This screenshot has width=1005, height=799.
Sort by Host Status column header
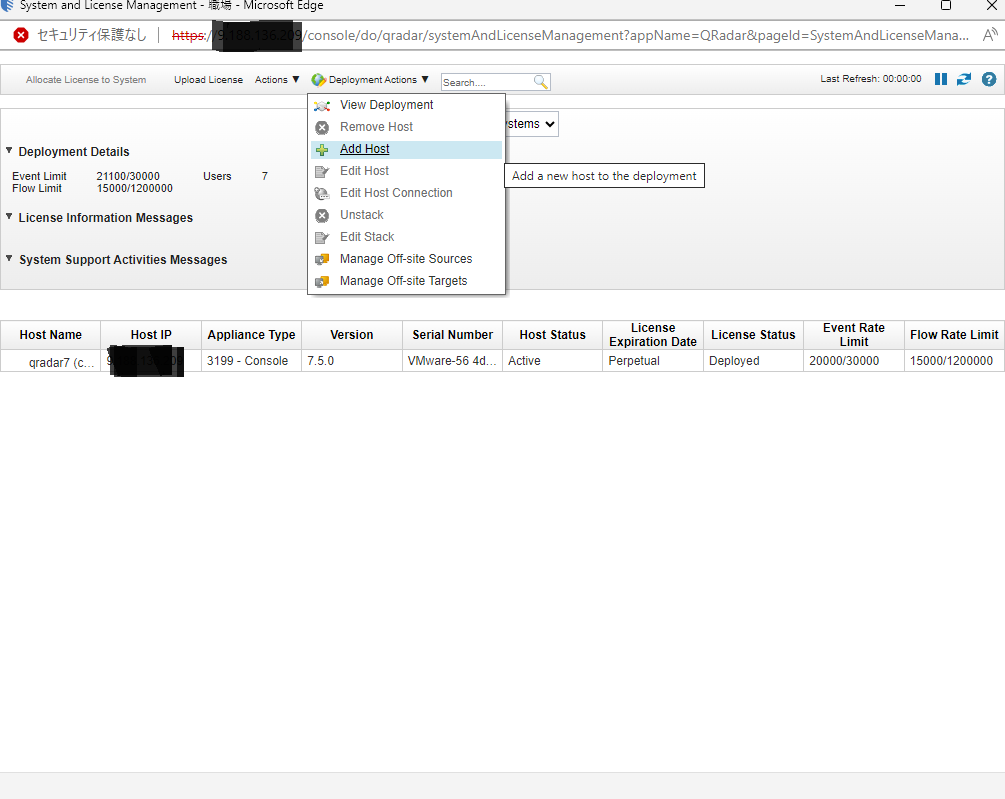[x=552, y=335]
